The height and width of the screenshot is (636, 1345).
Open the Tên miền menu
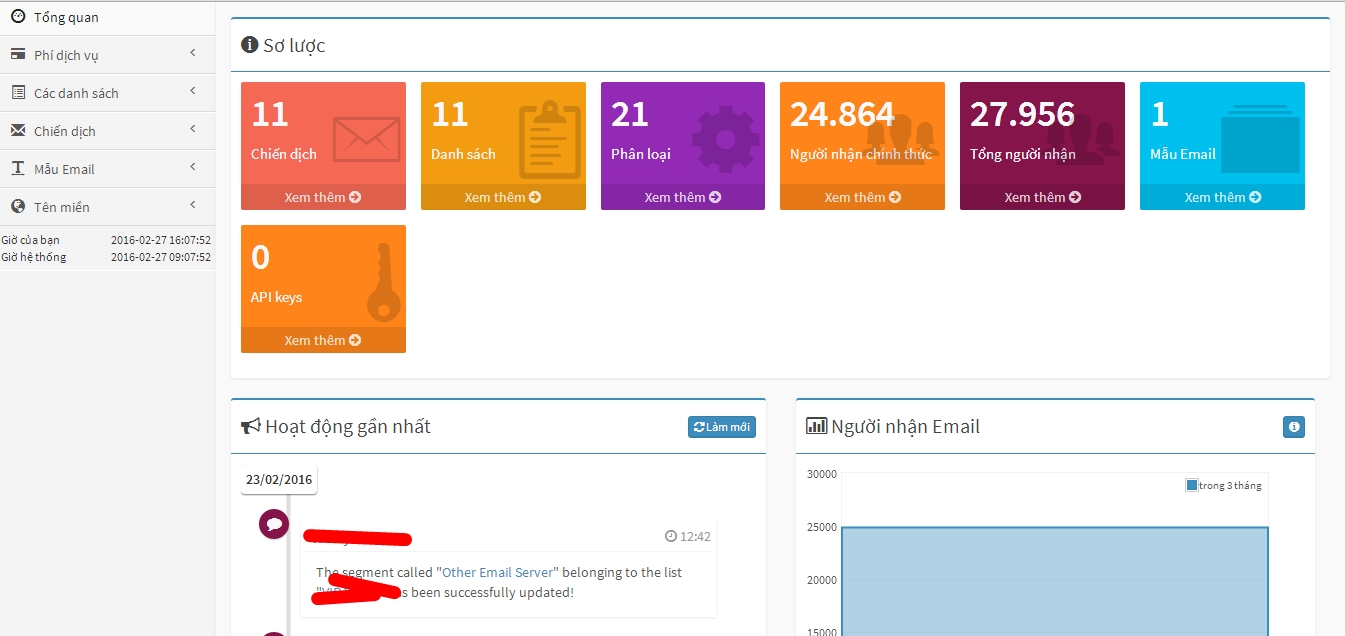107,207
